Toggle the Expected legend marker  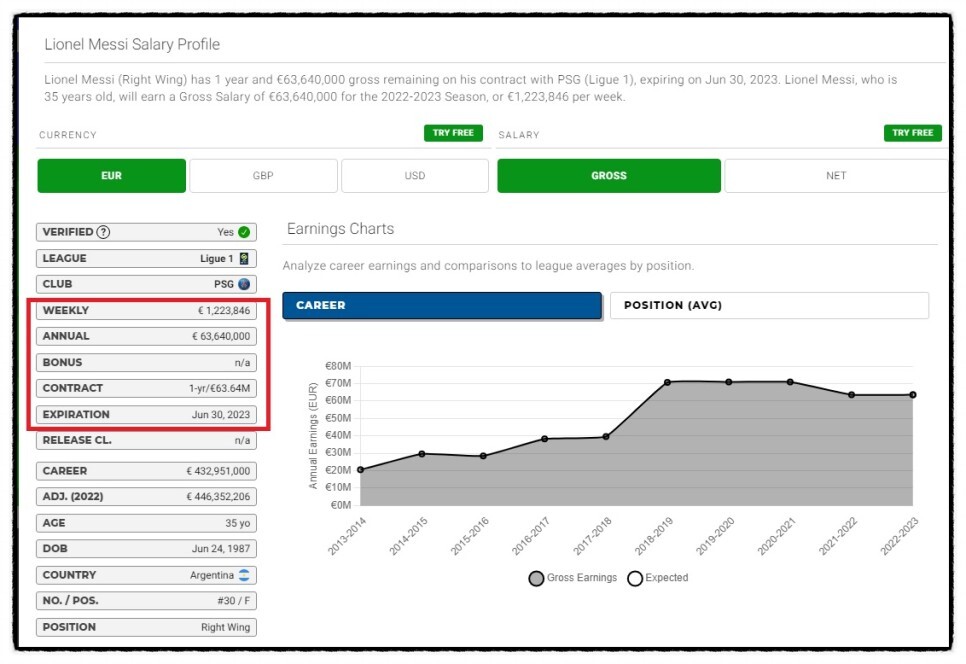point(635,578)
